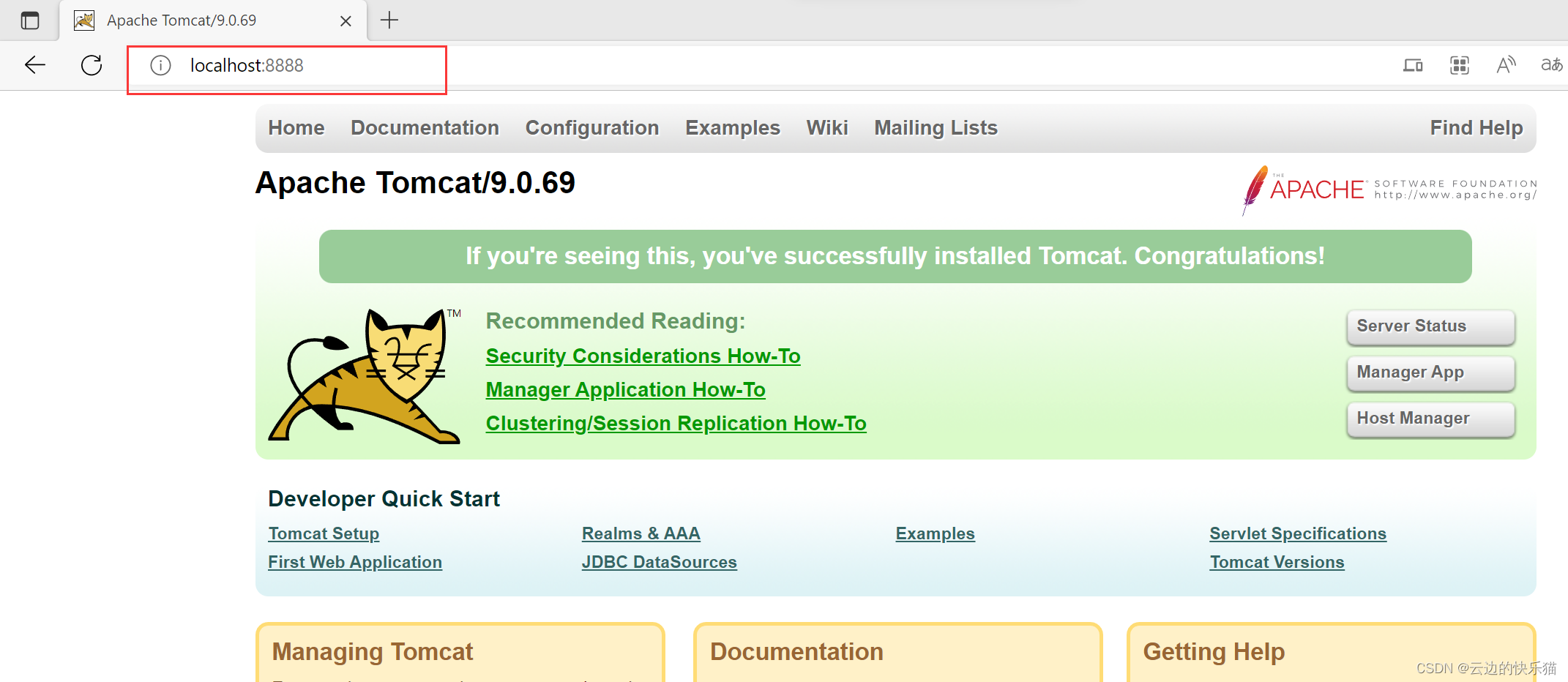Click the Getting Help heading
Viewport: 1568px width, 682px height.
1214,651
